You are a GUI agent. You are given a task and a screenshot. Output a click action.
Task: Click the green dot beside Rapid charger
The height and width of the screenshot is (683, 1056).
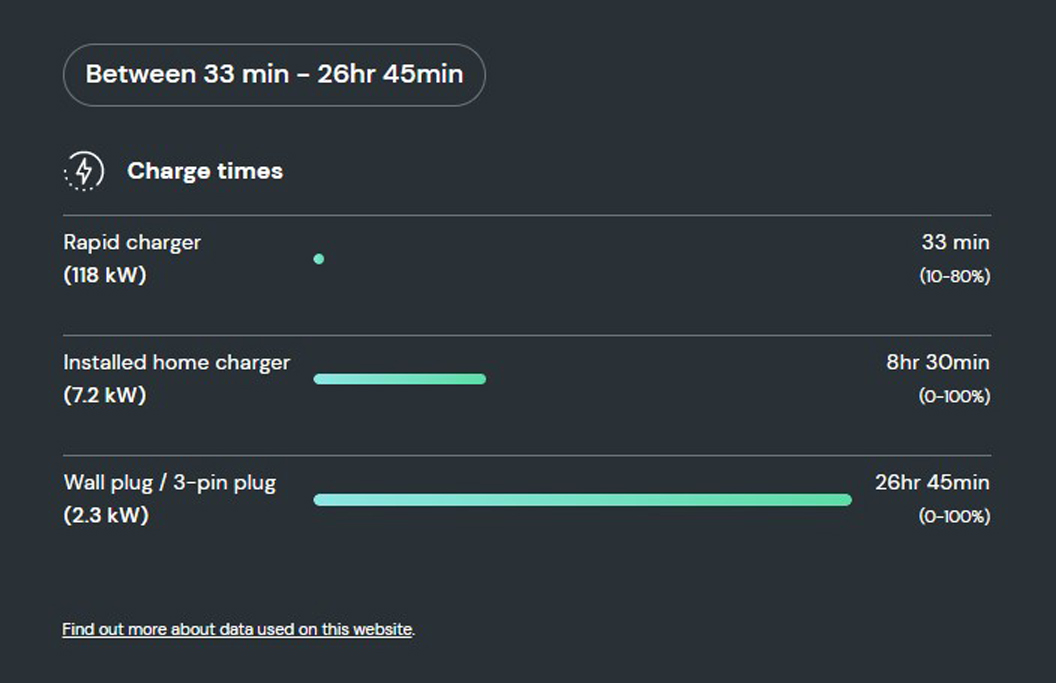(318, 258)
